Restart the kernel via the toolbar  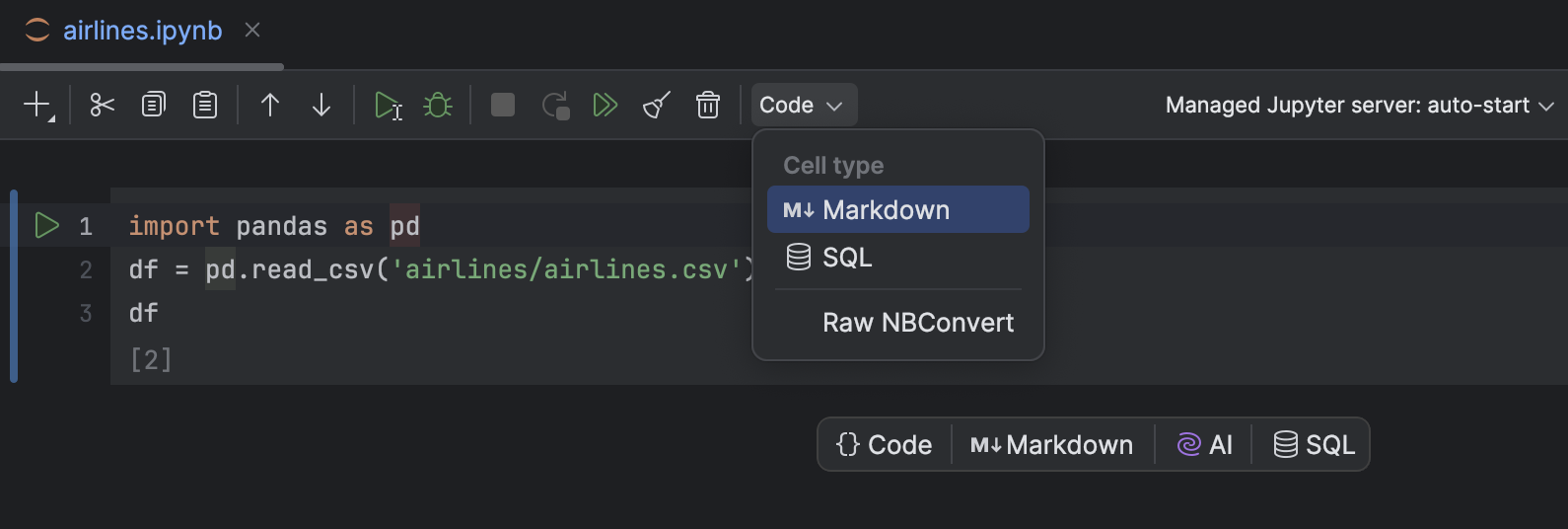(x=556, y=105)
